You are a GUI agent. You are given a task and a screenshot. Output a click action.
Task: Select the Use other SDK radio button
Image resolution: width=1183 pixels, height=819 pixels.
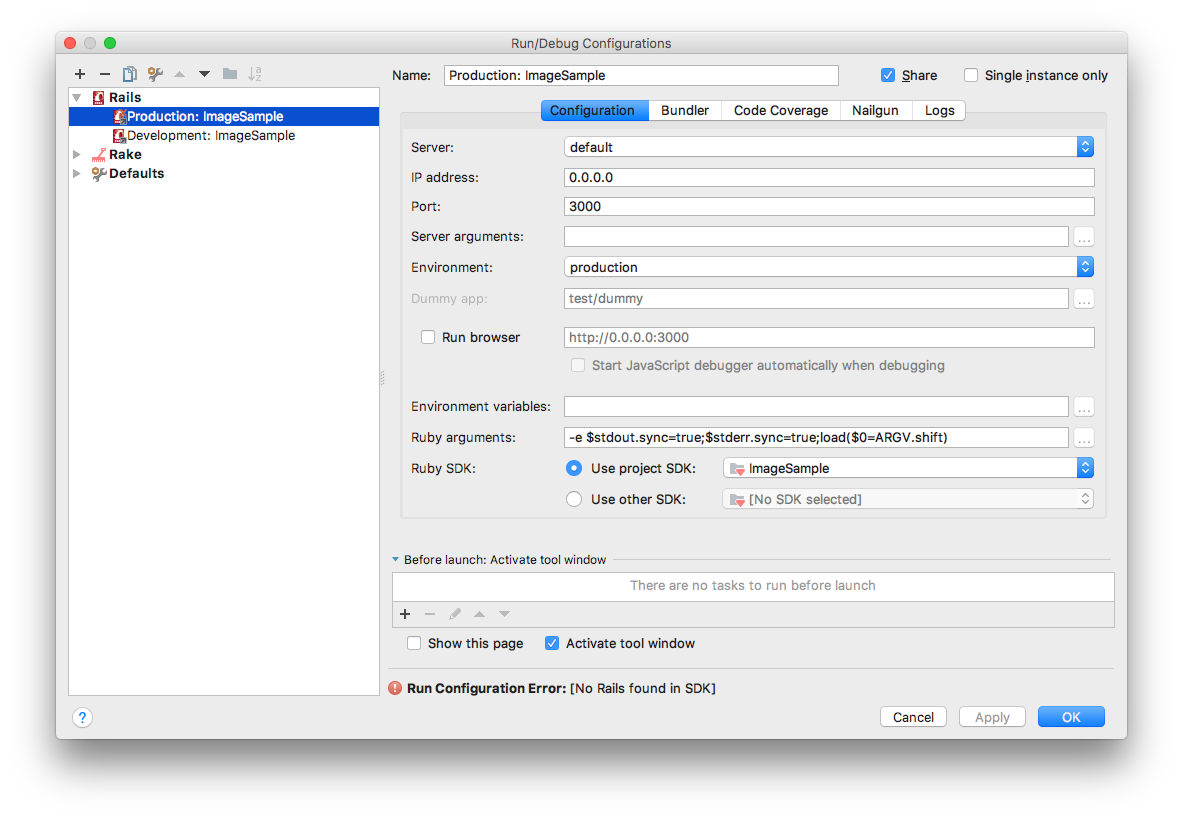[x=575, y=498]
